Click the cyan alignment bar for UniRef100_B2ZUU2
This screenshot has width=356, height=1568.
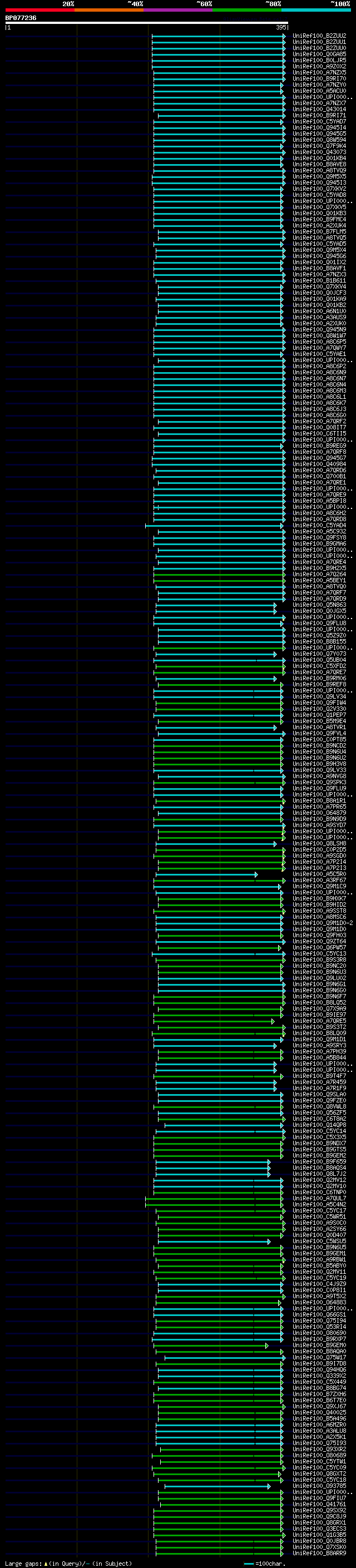click(219, 36)
